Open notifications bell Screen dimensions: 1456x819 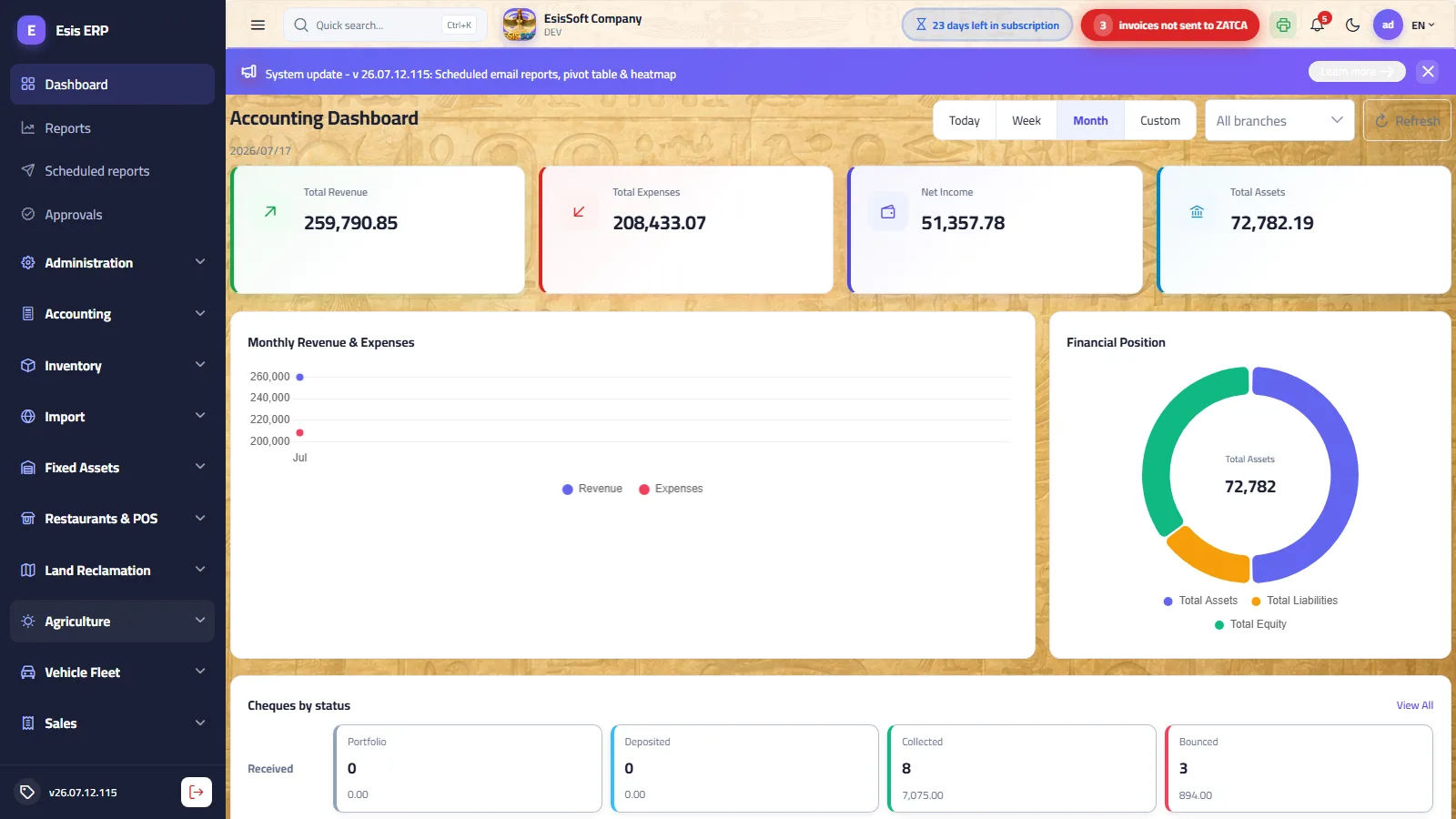pos(1317,25)
